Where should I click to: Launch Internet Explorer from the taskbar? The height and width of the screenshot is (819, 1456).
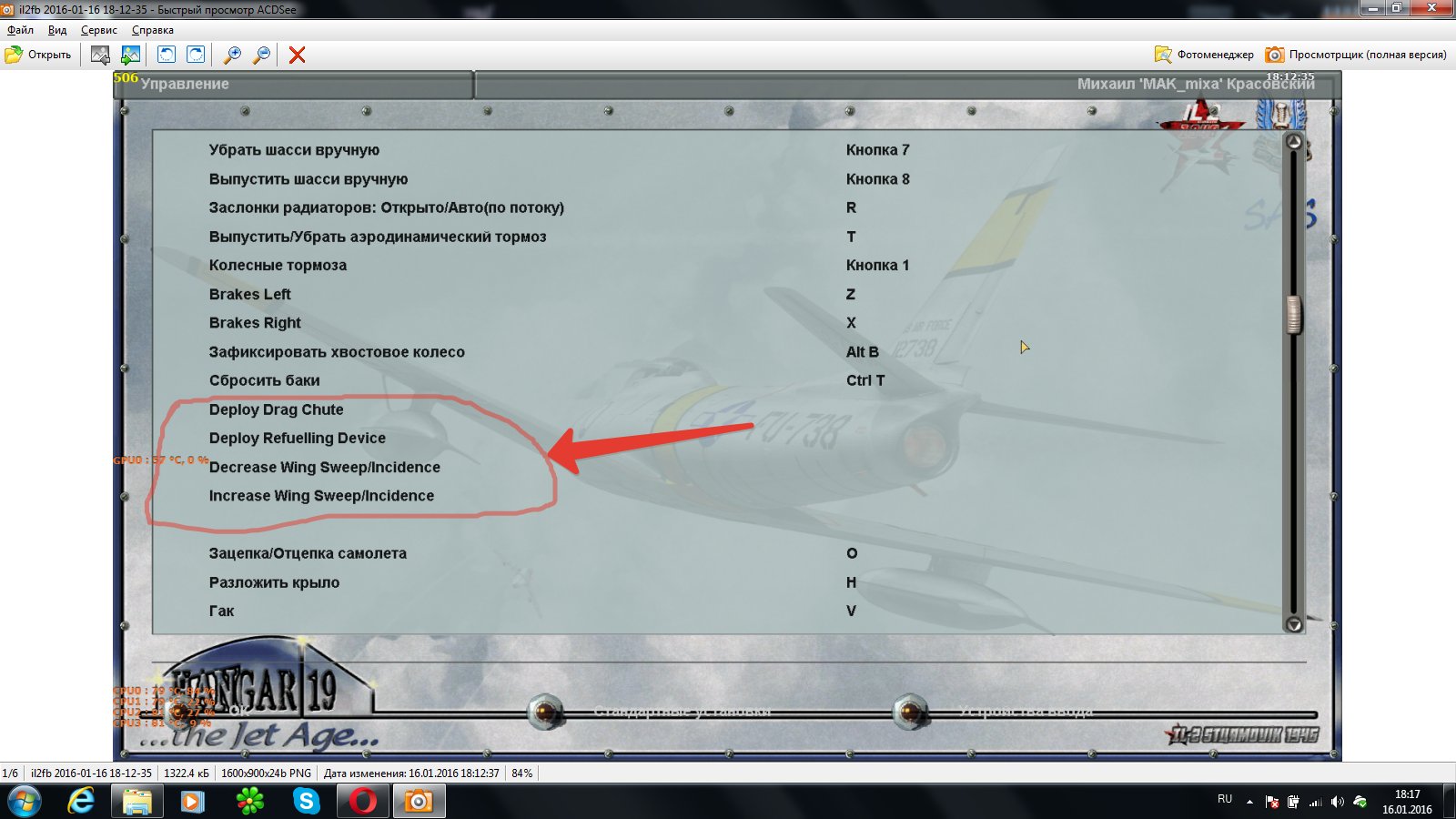(81, 802)
